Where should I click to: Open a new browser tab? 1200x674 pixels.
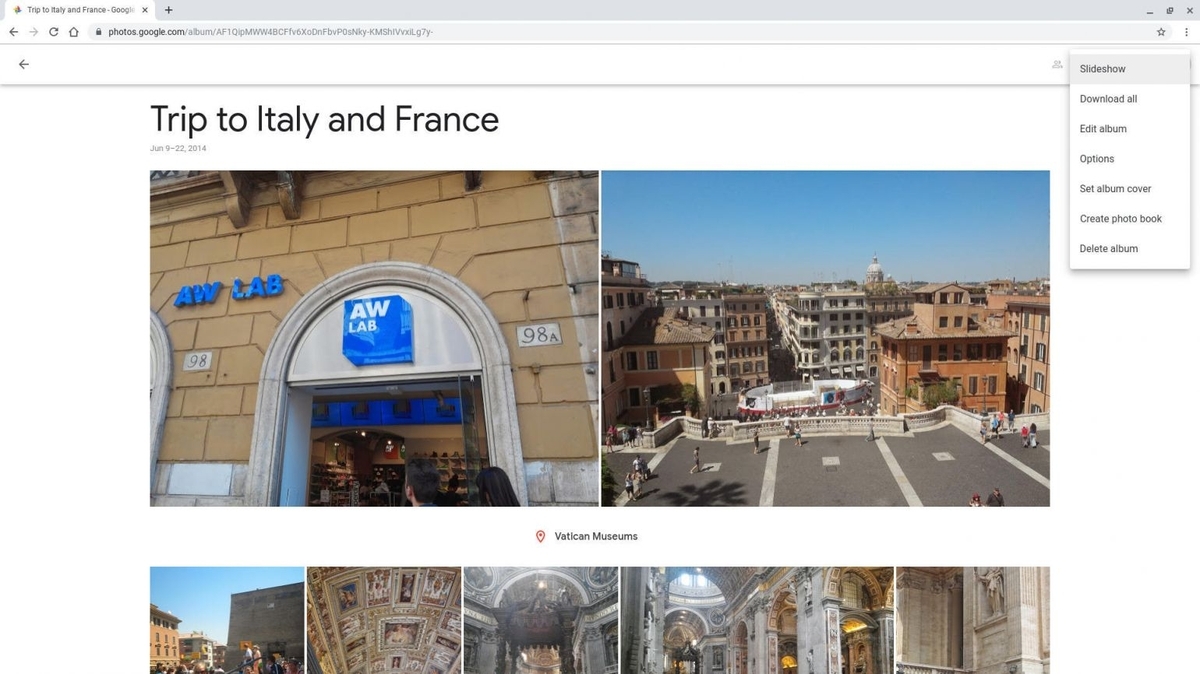[x=168, y=10]
